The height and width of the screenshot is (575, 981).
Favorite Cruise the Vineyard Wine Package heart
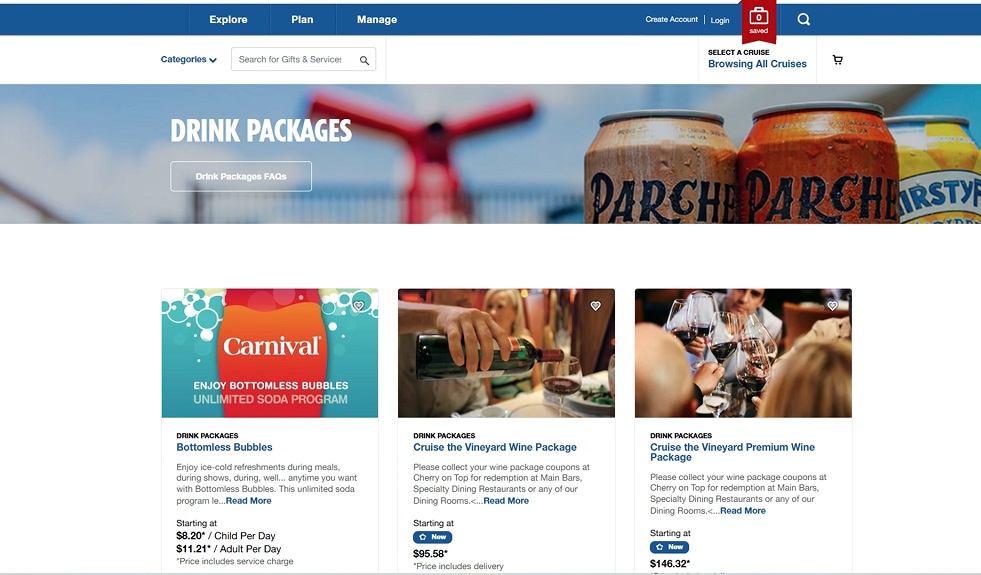595,305
